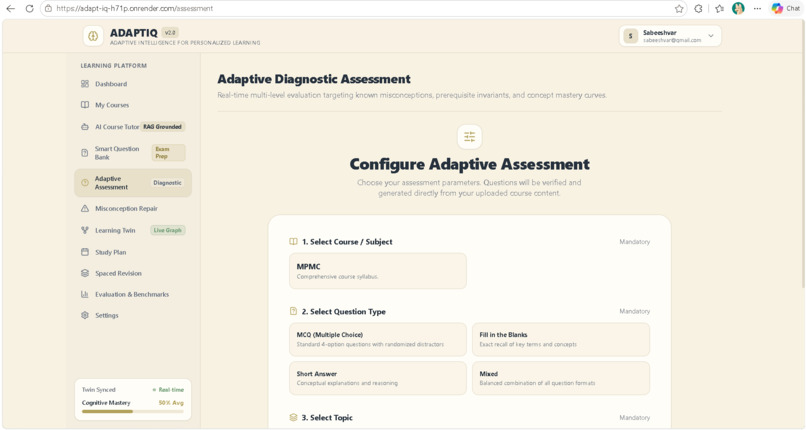Image resolution: width=806 pixels, height=430 pixels.
Task: Select the Short Answer question type
Action: tap(378, 378)
